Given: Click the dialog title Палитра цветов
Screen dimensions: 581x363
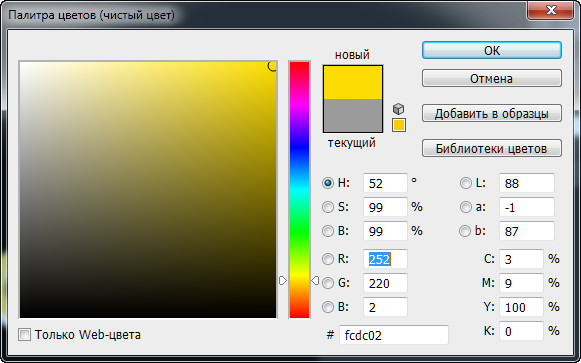Looking at the screenshot, I should coord(92,15).
